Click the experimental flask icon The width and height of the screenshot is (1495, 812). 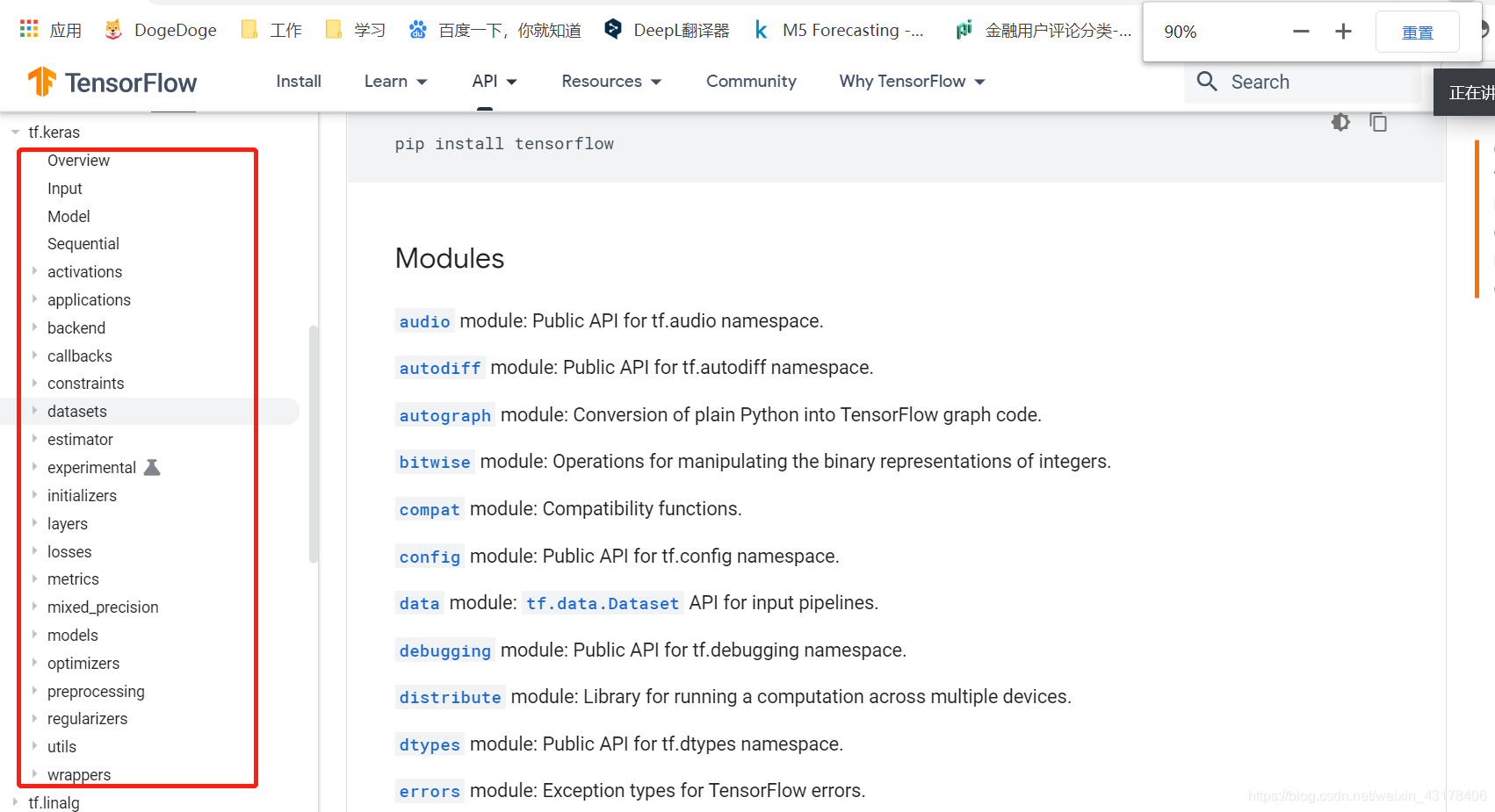(x=152, y=467)
